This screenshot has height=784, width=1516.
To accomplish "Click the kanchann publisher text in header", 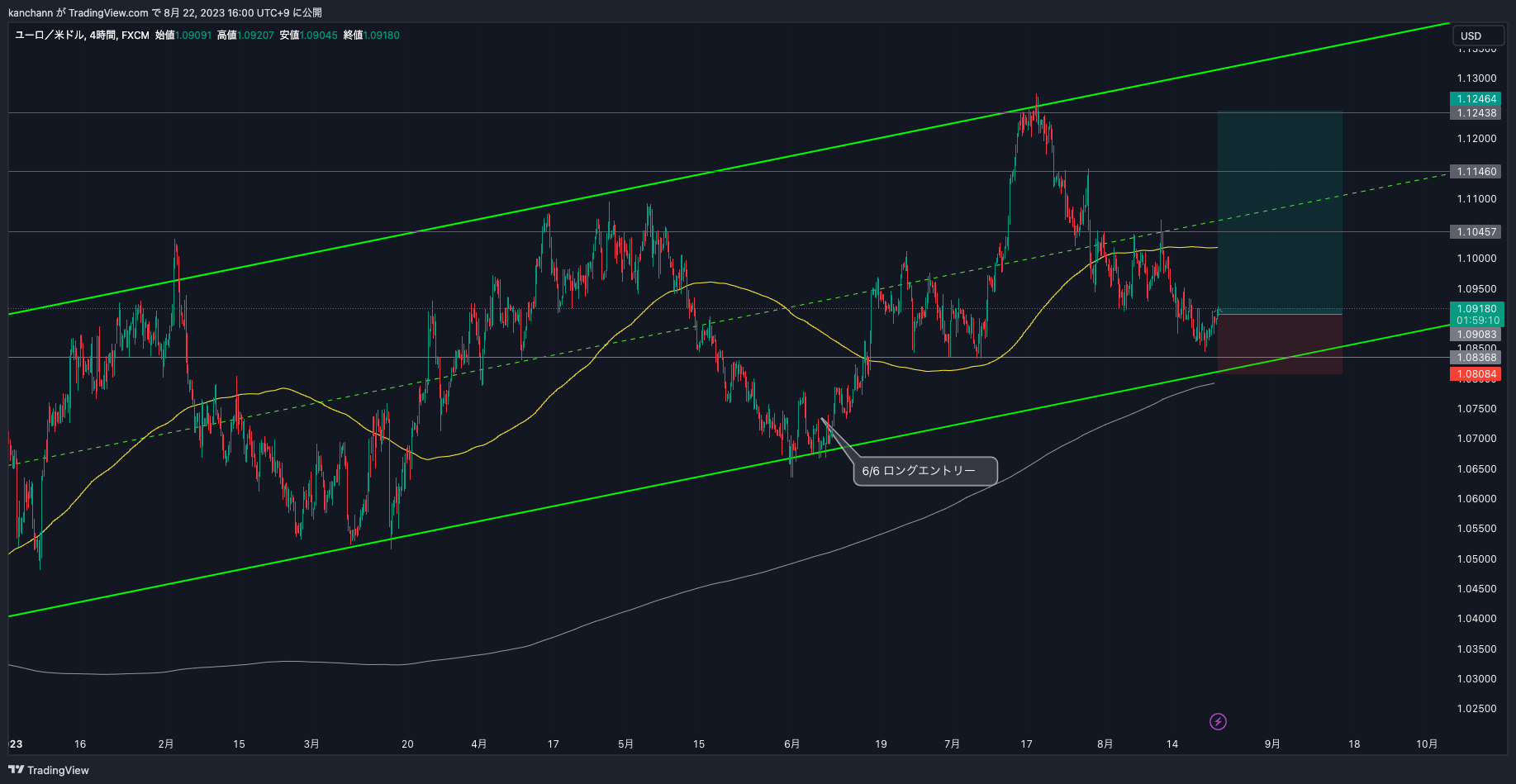I will coord(31,12).
